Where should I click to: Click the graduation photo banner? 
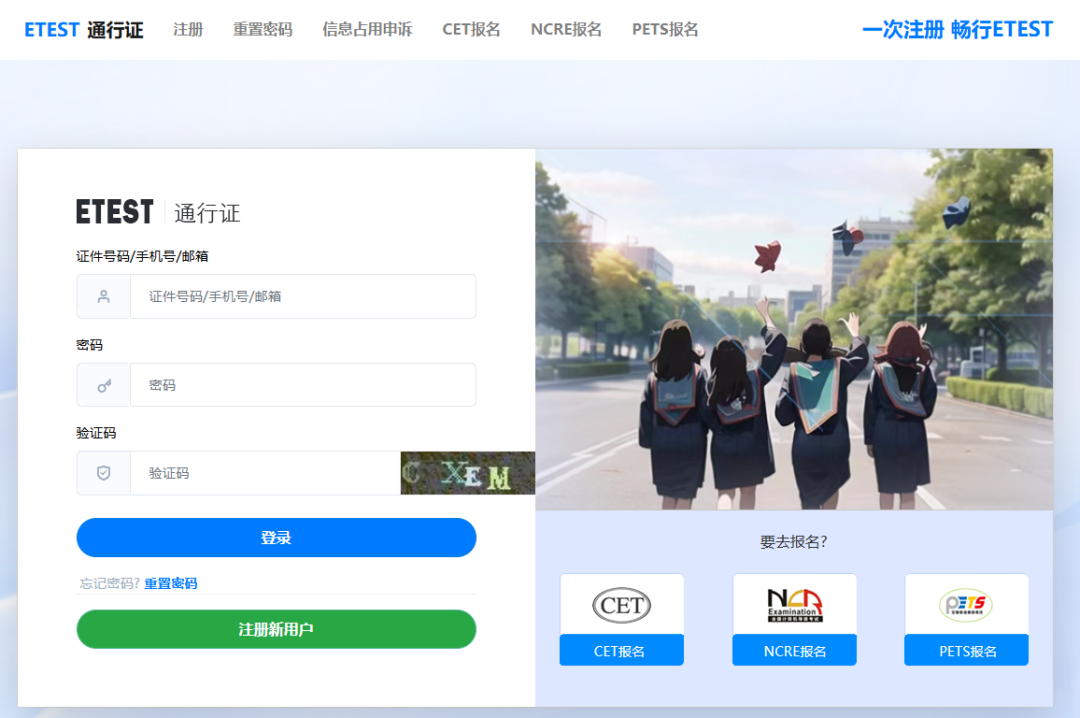tap(794, 329)
